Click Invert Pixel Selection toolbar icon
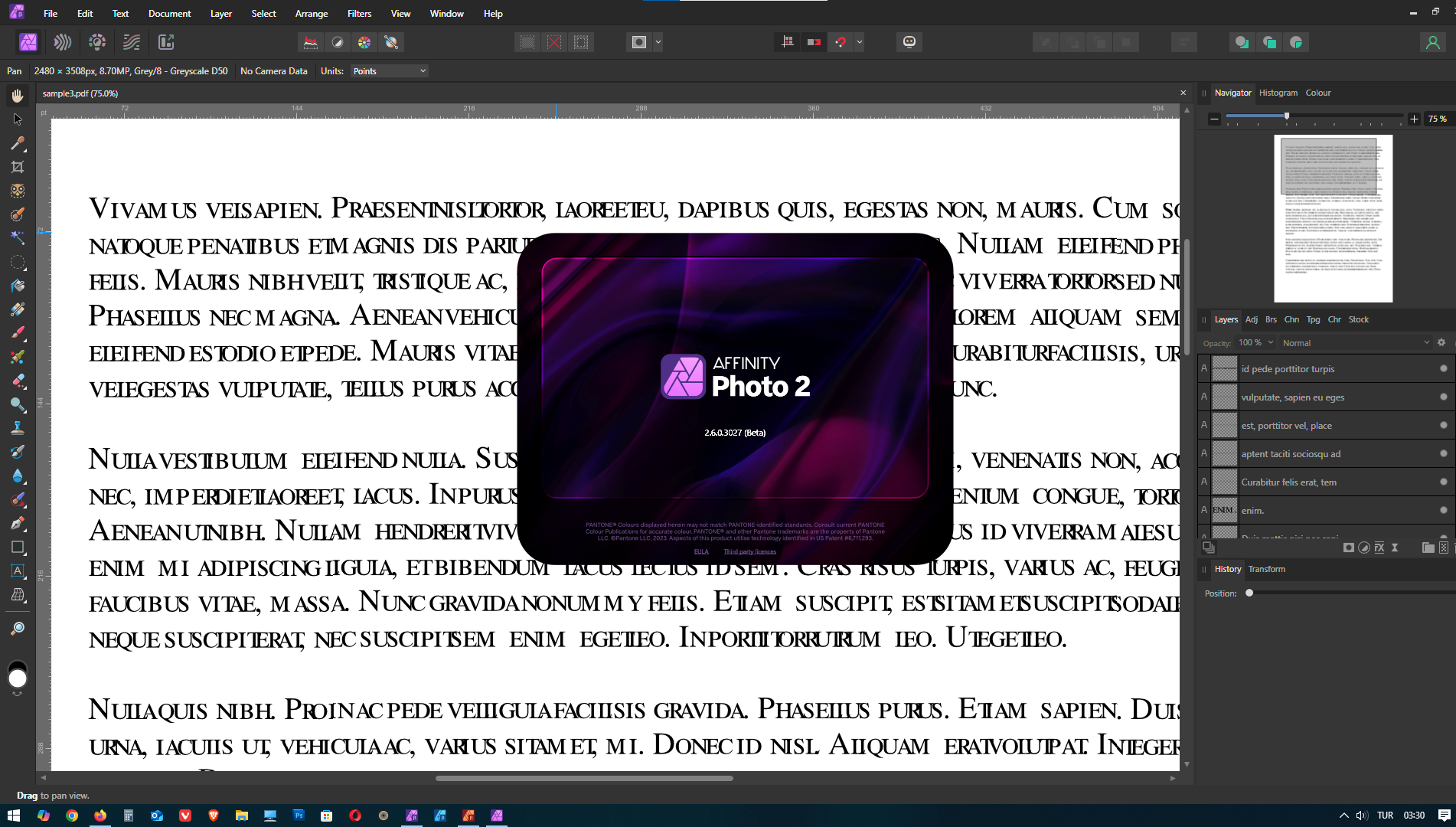The image size is (1456, 827). 581,42
